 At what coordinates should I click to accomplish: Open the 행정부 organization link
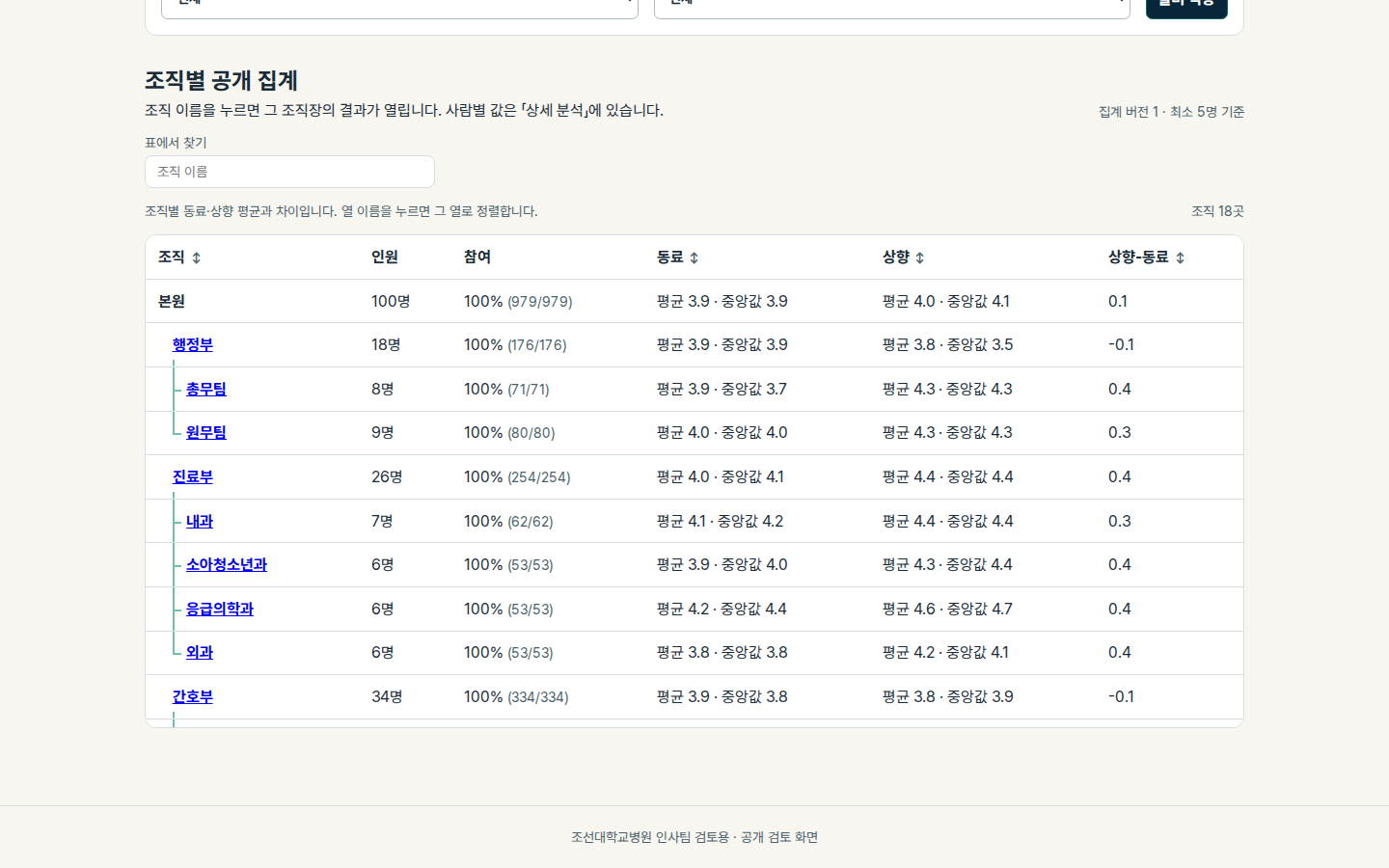pos(193,344)
